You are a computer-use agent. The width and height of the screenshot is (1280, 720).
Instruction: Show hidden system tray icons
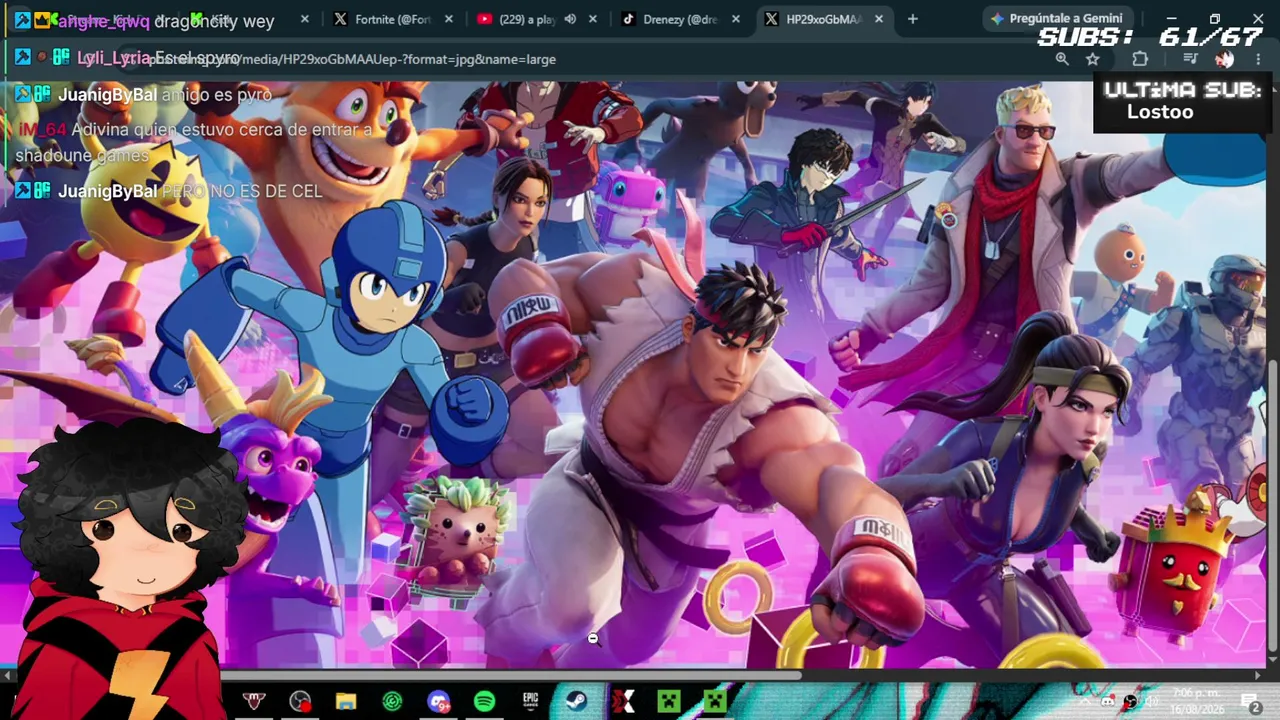1084,702
